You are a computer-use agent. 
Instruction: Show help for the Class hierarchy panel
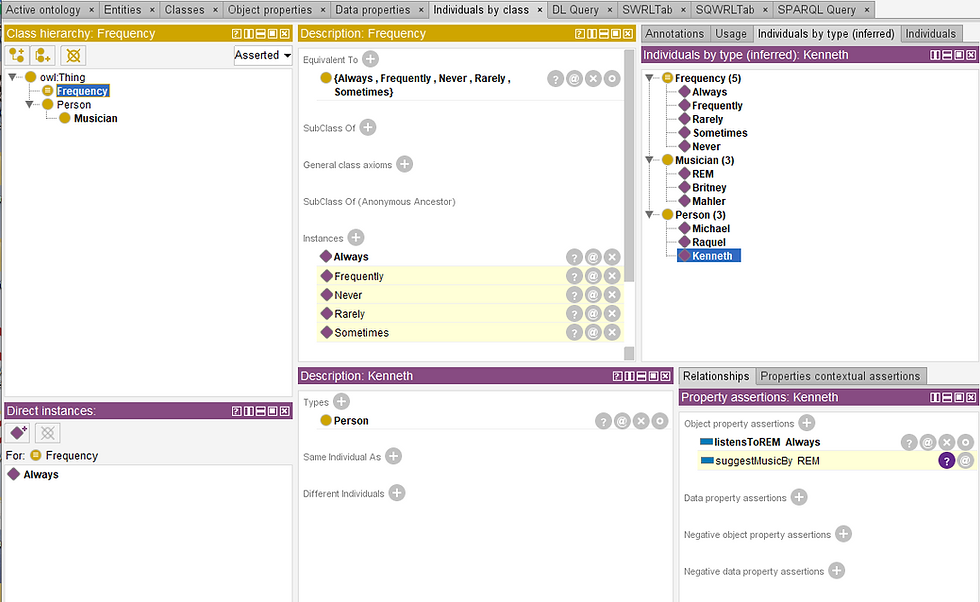coord(236,34)
